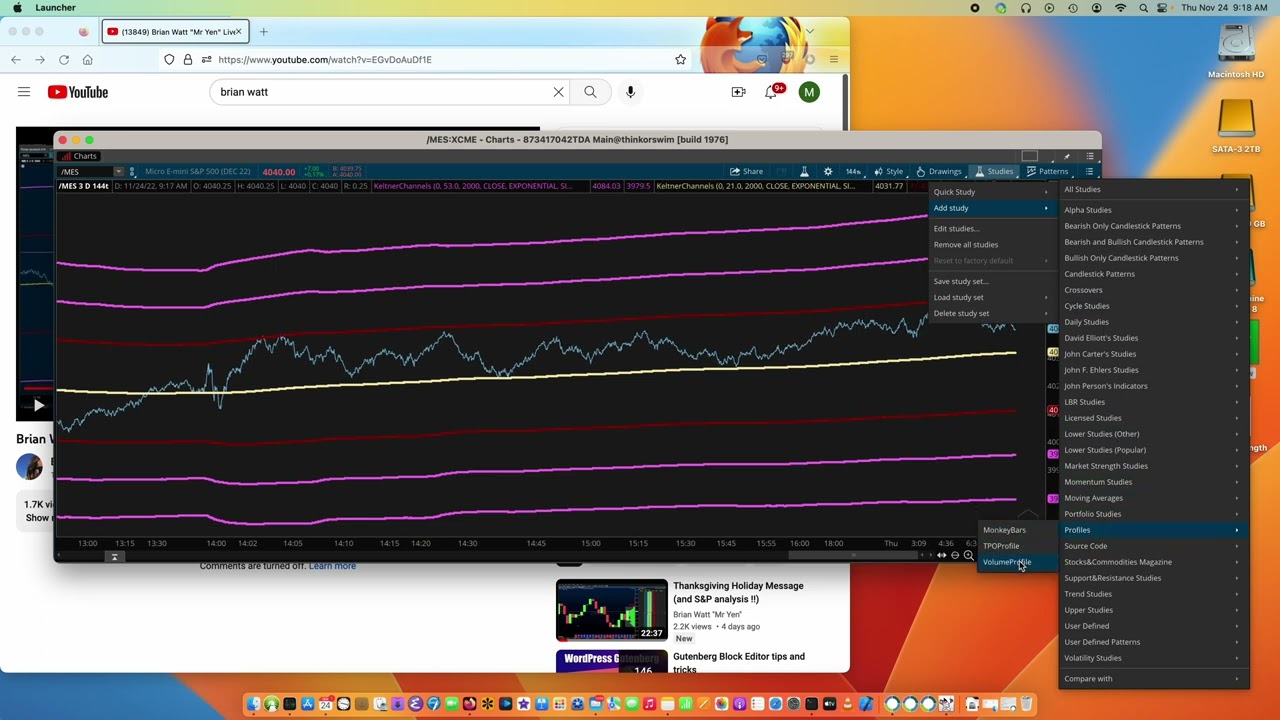Expand the Delete study set submenu
1280x720 pixels.
991,313
